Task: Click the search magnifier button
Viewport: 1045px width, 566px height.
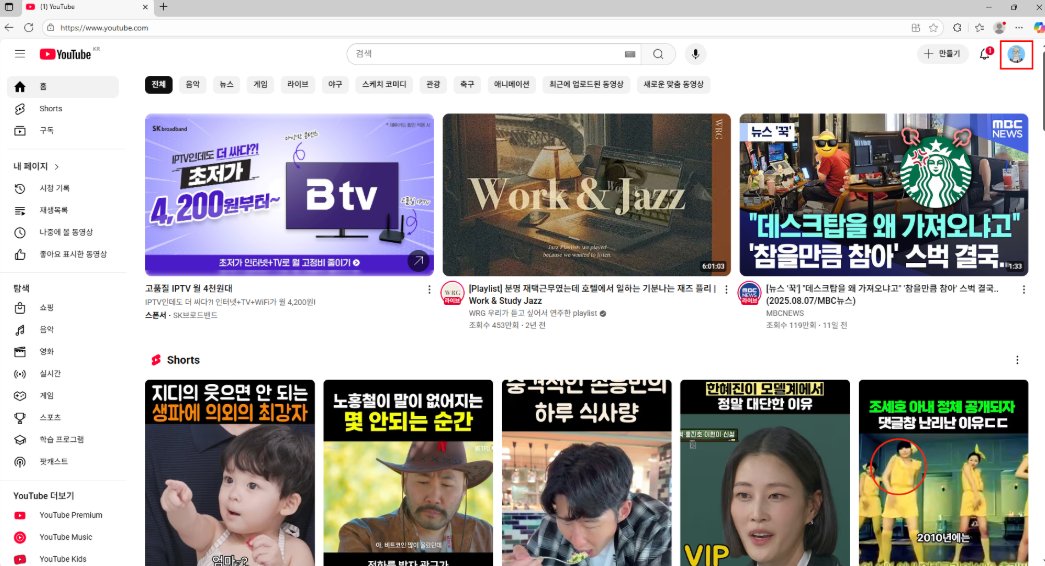Action: [x=658, y=54]
